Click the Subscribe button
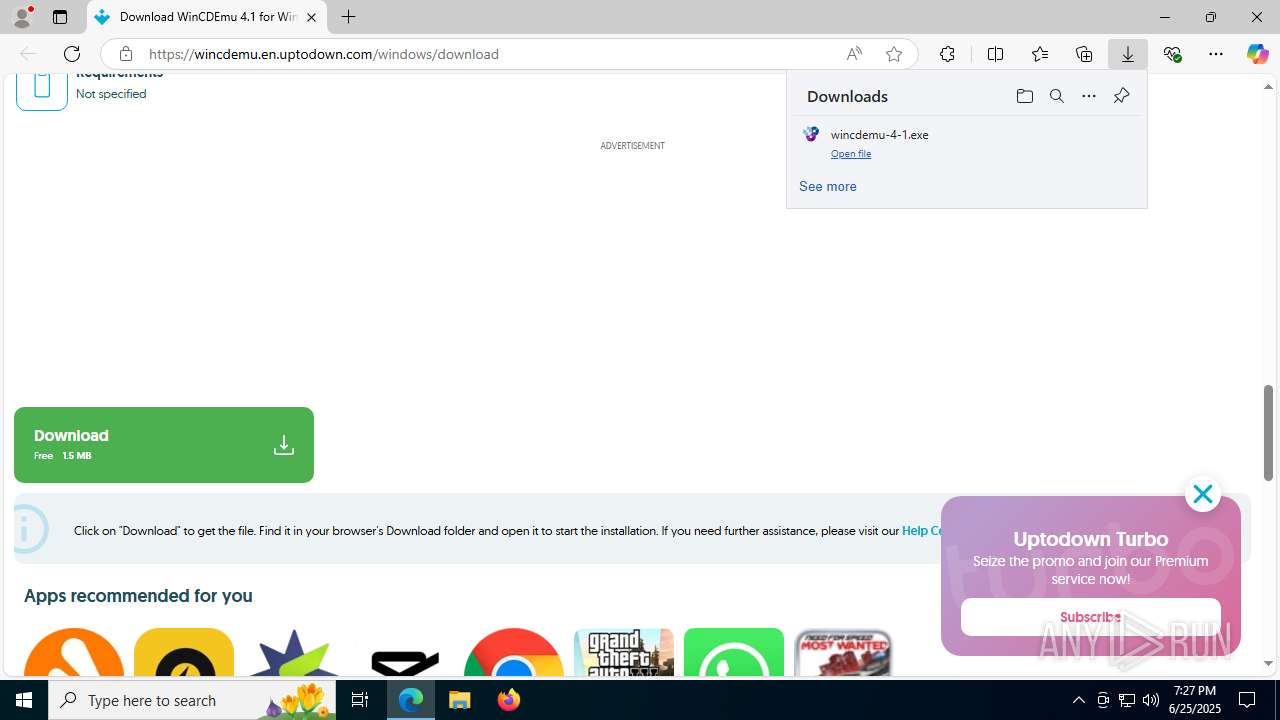Image resolution: width=1280 pixels, height=720 pixels. click(x=1091, y=617)
